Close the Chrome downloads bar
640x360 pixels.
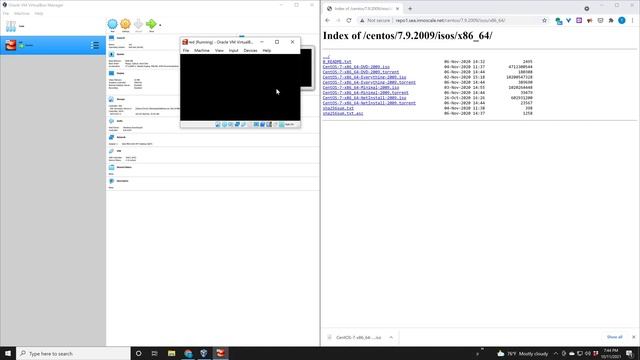(633, 337)
